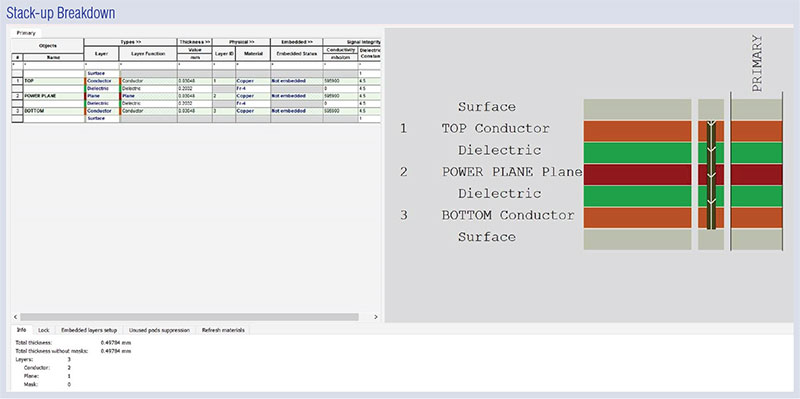Open the Embedded layers setup tab
800x399 pixels.
[89, 330]
